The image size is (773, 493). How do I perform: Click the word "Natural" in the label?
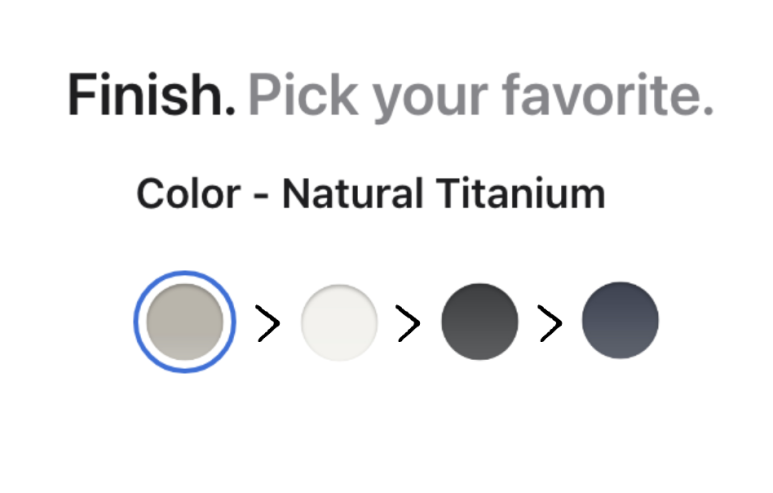350,193
